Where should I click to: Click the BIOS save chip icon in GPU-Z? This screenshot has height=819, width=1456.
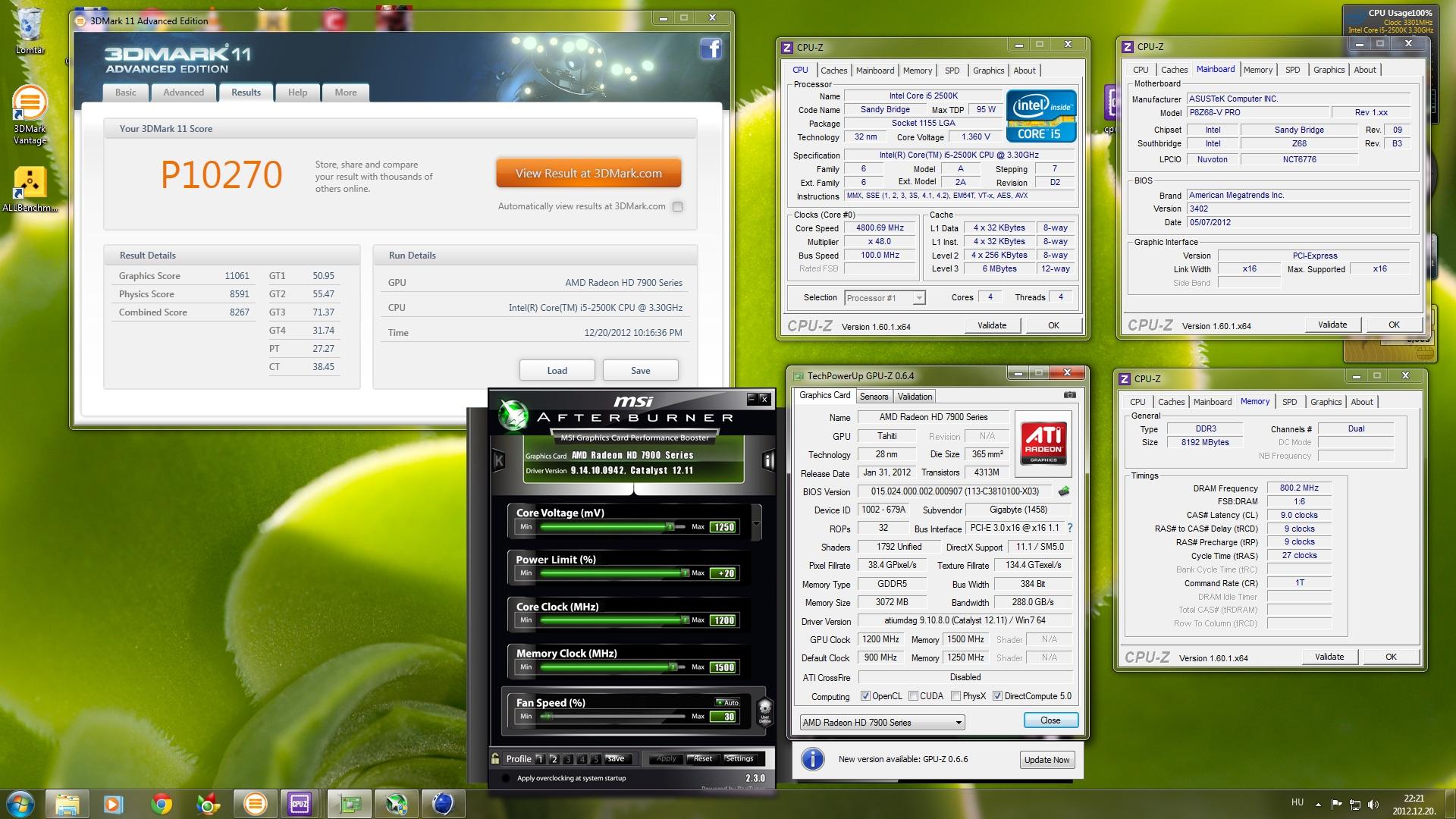(x=1064, y=491)
